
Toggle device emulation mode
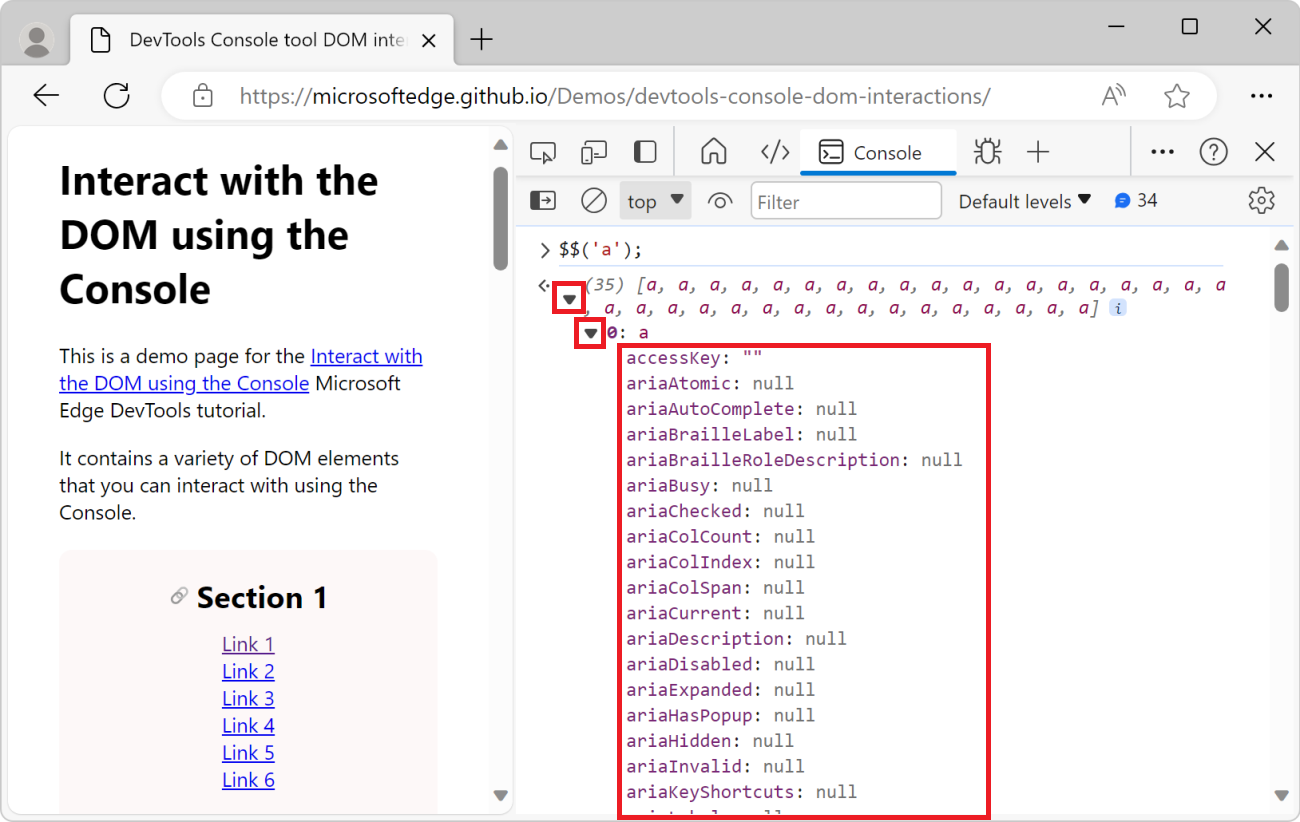[x=593, y=151]
